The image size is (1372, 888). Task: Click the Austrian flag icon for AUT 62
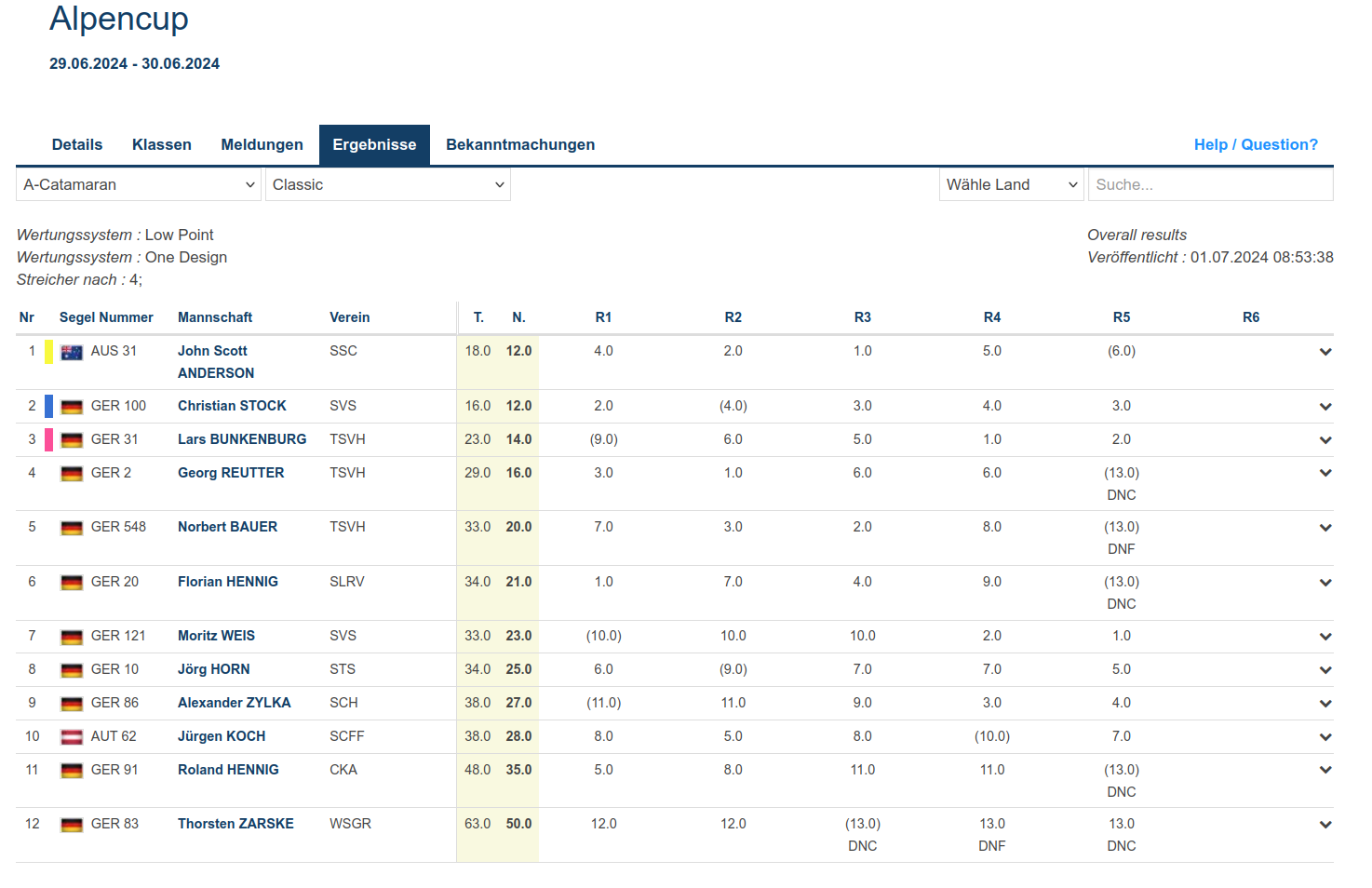tap(72, 737)
